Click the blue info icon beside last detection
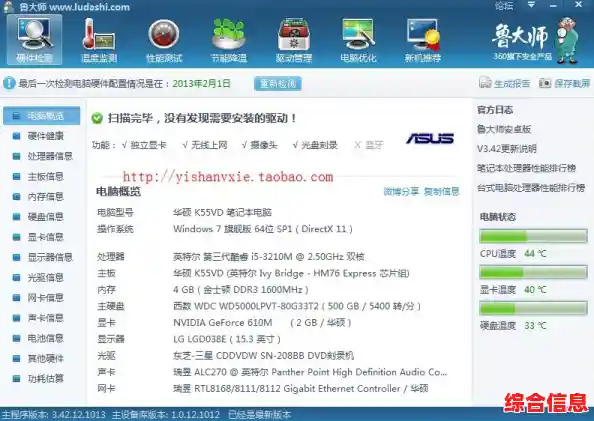 (9, 83)
